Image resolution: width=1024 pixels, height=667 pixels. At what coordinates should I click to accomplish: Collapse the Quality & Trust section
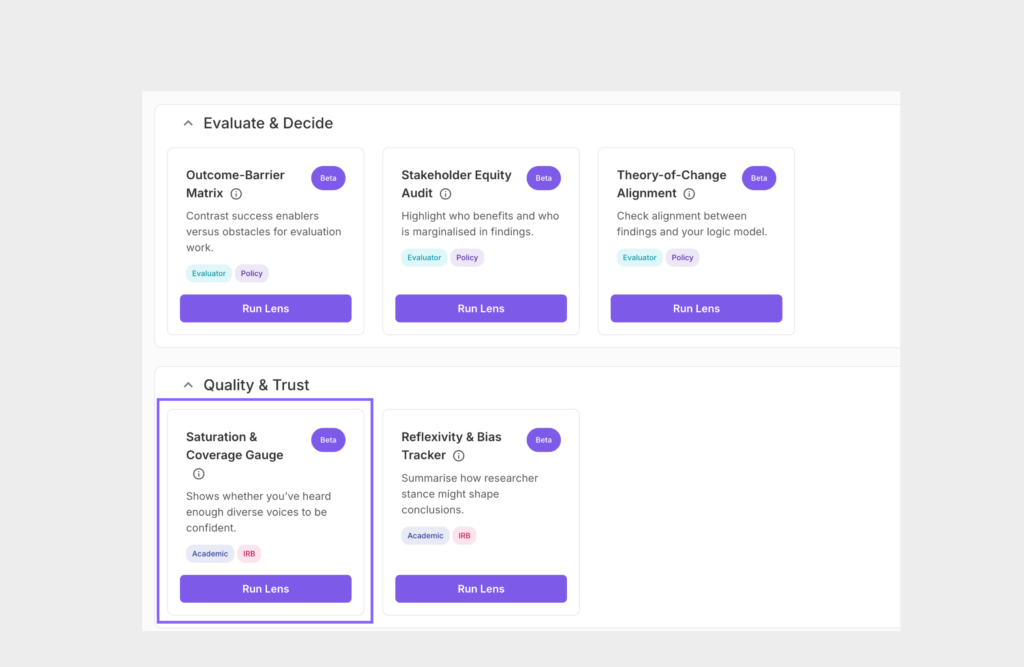point(188,385)
